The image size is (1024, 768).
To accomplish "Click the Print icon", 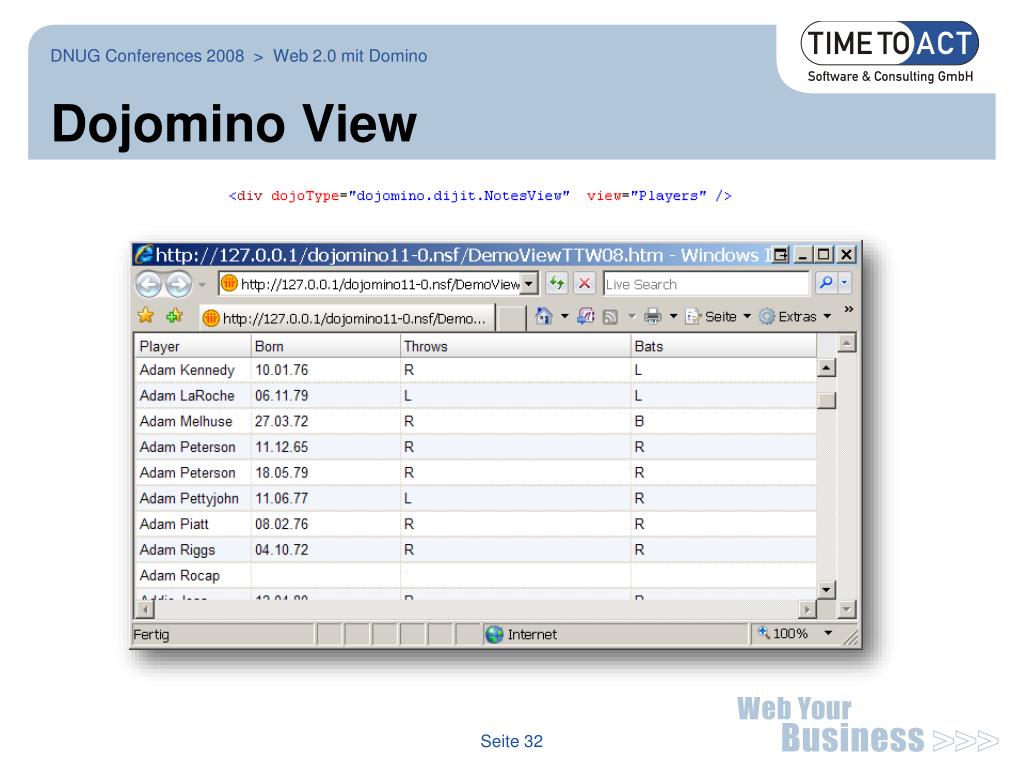I will click(x=652, y=317).
